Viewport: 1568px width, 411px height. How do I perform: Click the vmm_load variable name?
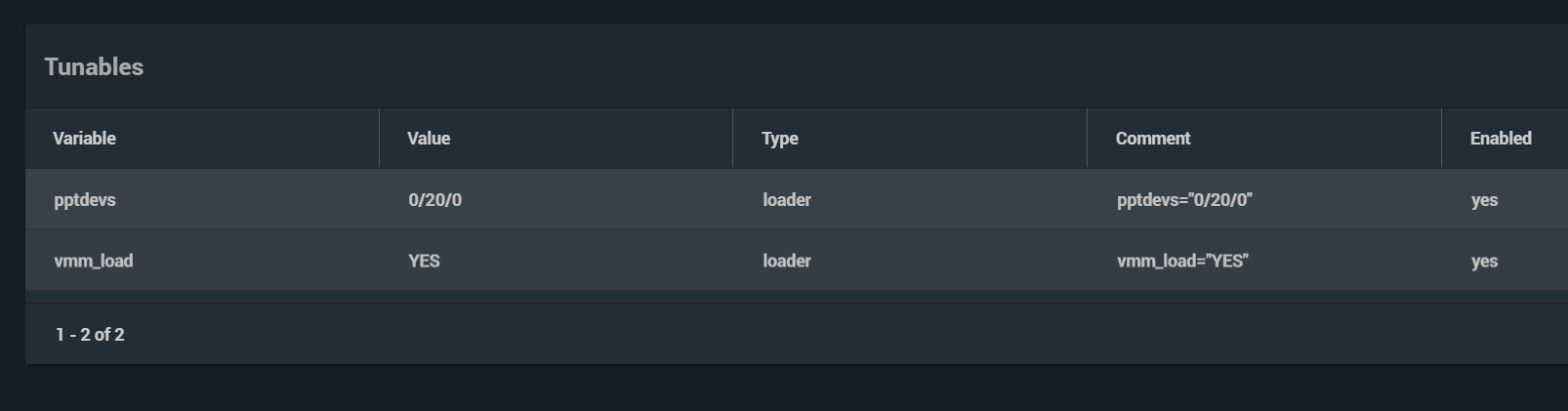(x=93, y=262)
